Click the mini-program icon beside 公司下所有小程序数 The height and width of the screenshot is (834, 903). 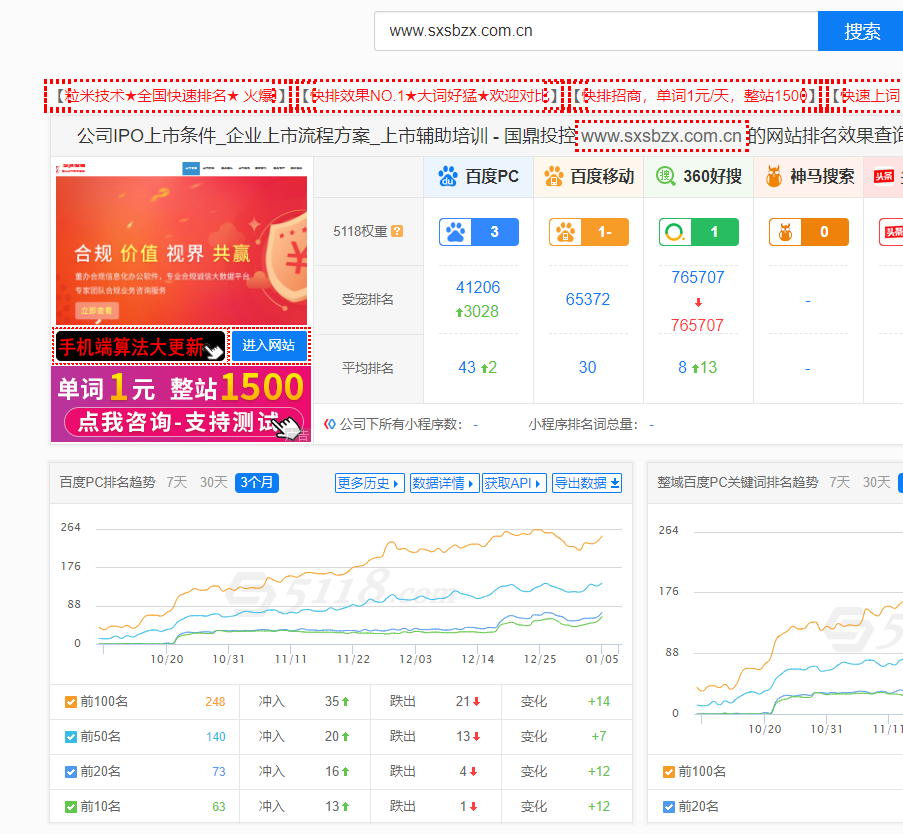coord(329,424)
